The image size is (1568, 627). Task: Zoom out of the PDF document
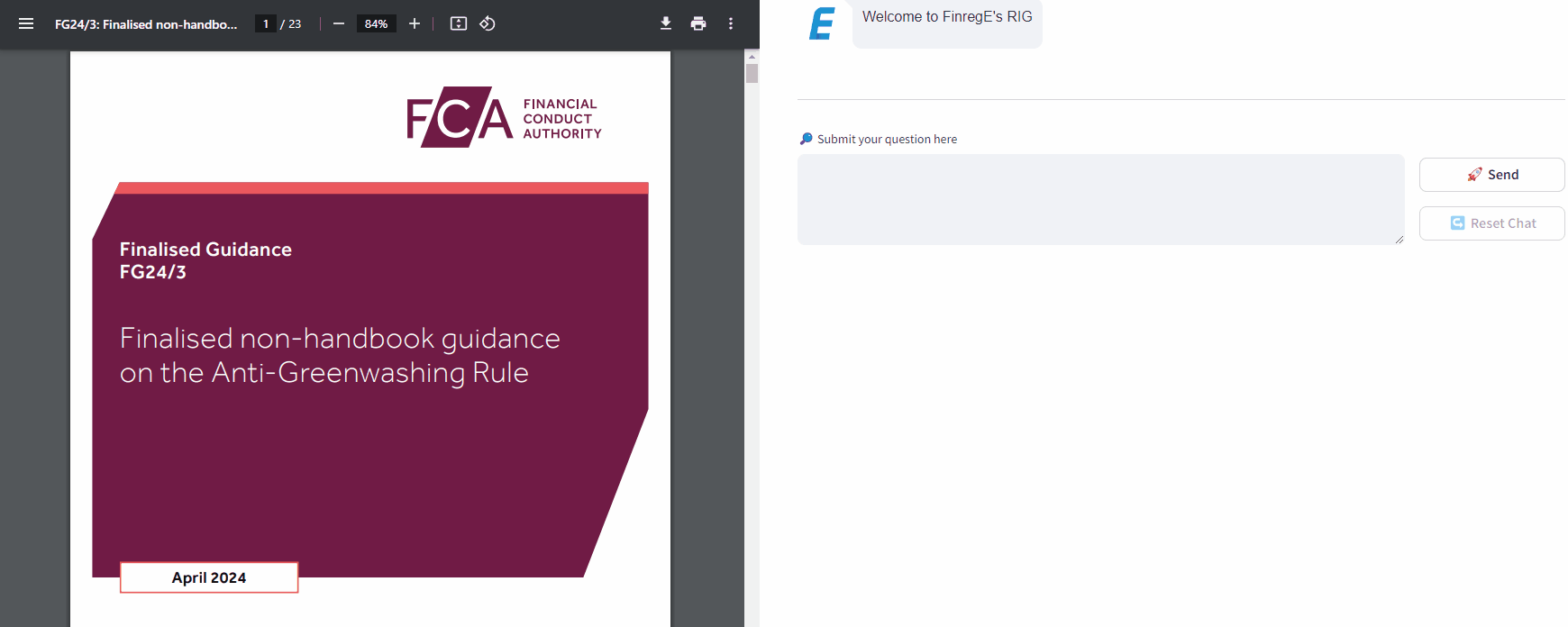tap(339, 23)
